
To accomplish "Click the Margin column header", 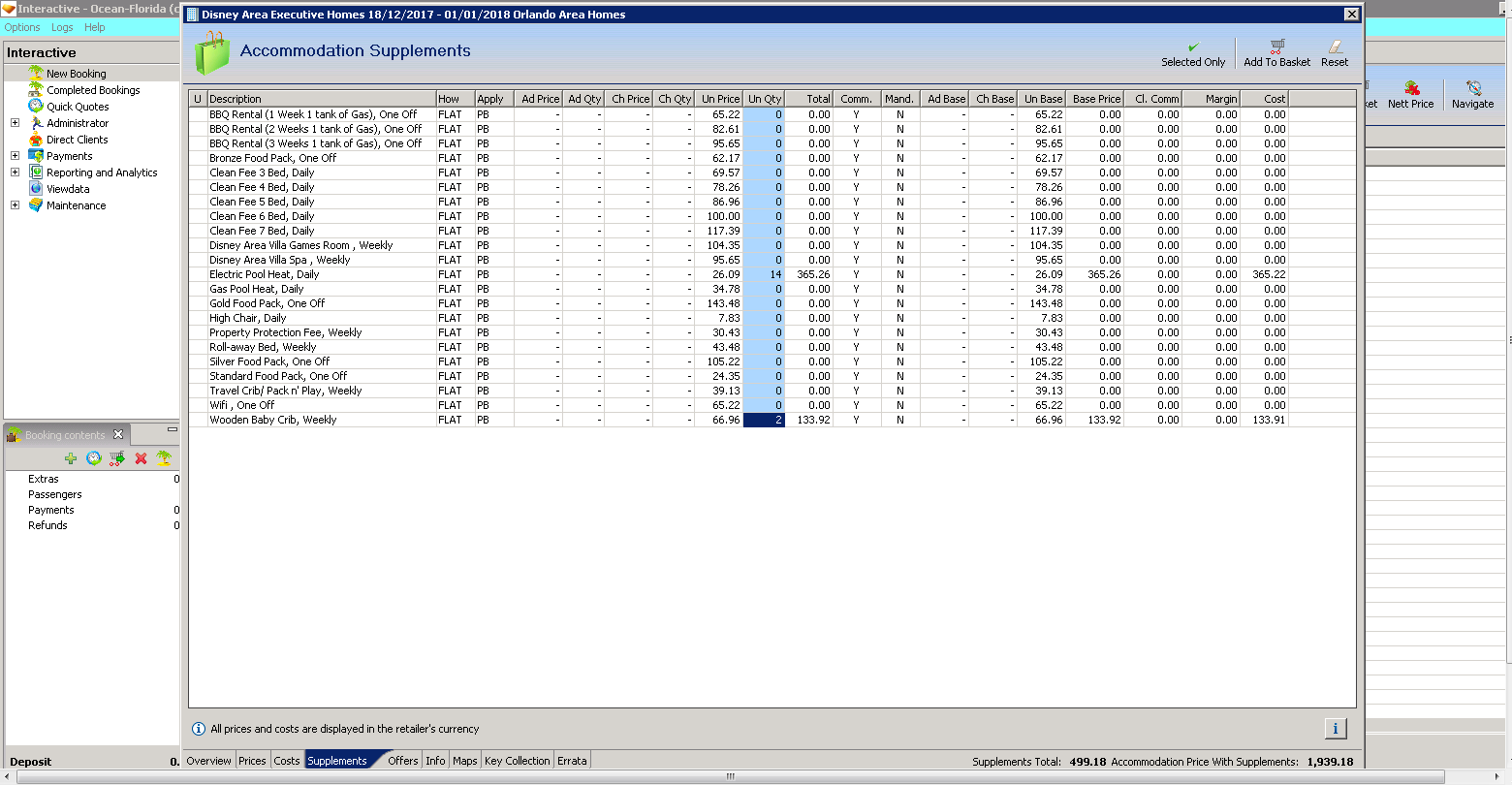I will tap(1211, 99).
